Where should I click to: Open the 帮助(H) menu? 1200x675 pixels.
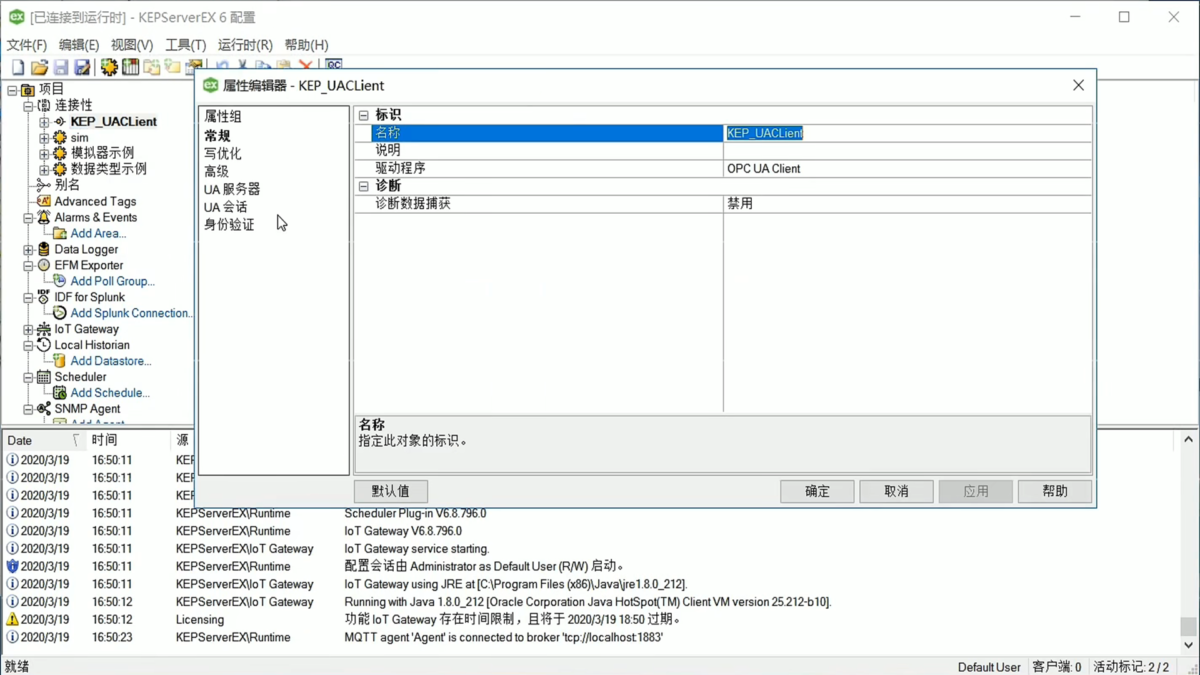click(x=306, y=45)
